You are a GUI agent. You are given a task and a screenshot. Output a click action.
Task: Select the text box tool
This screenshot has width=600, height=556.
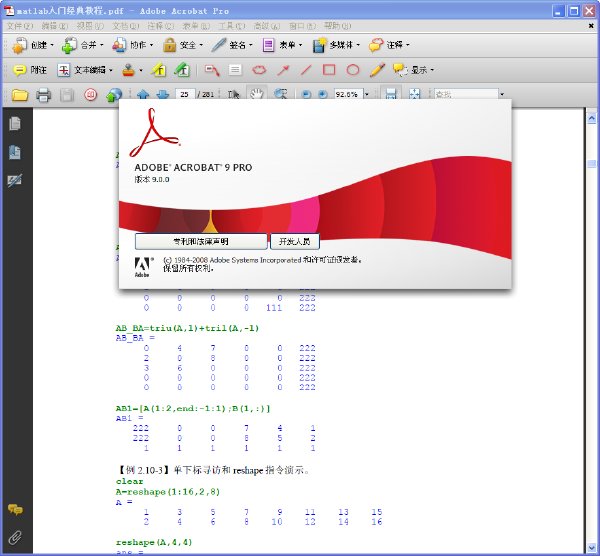(x=235, y=70)
